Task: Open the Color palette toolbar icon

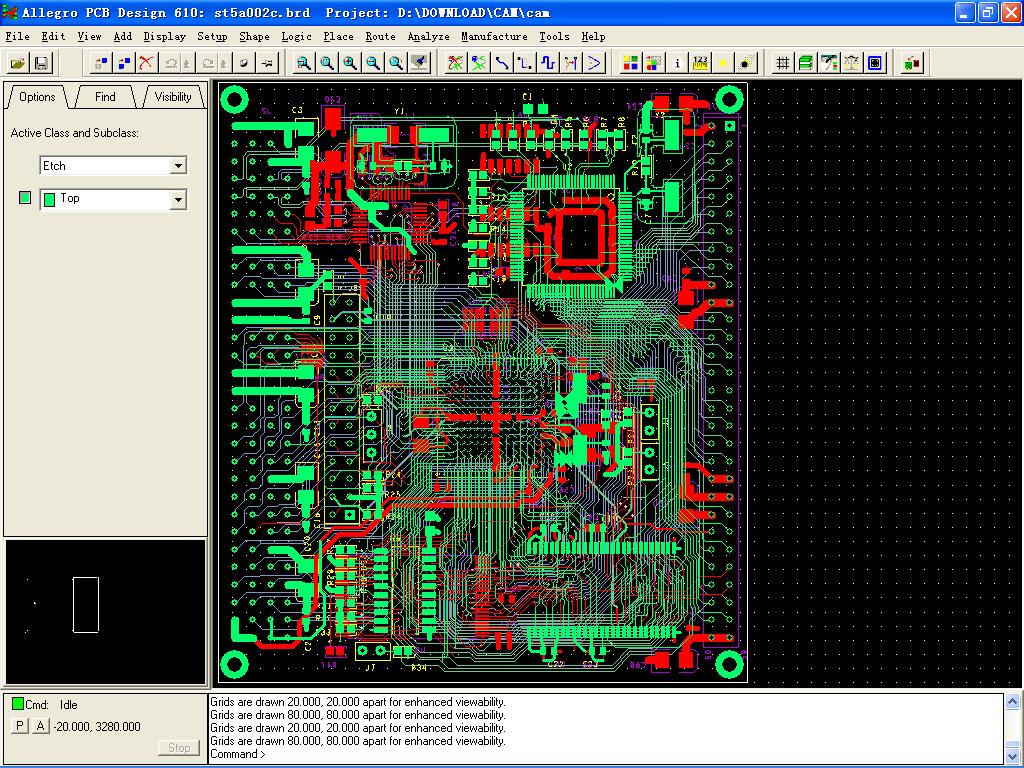Action: pyautogui.click(x=631, y=63)
